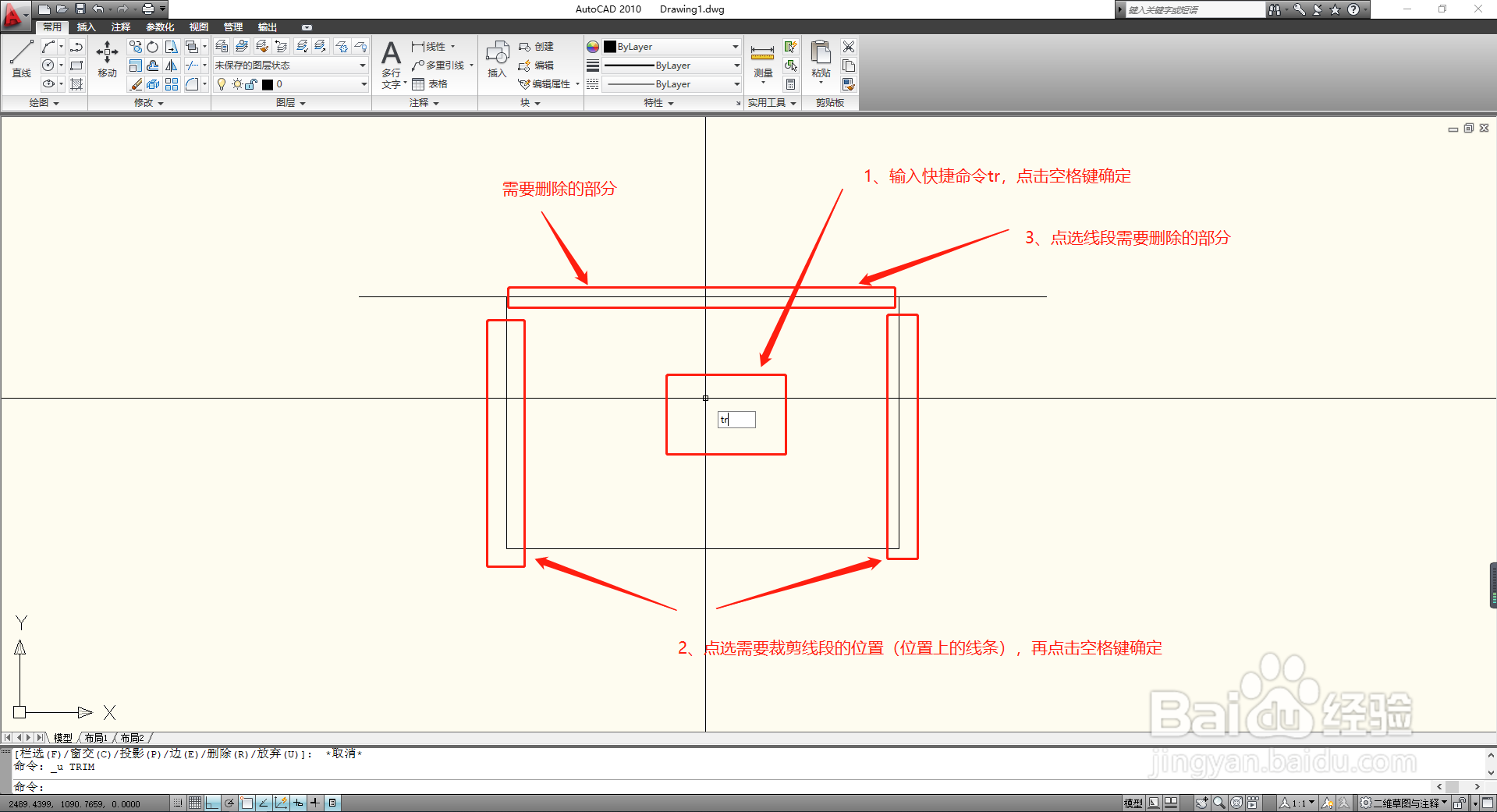The image size is (1497, 812).
Task: Select the Offset tool icon
Action: coord(153,66)
